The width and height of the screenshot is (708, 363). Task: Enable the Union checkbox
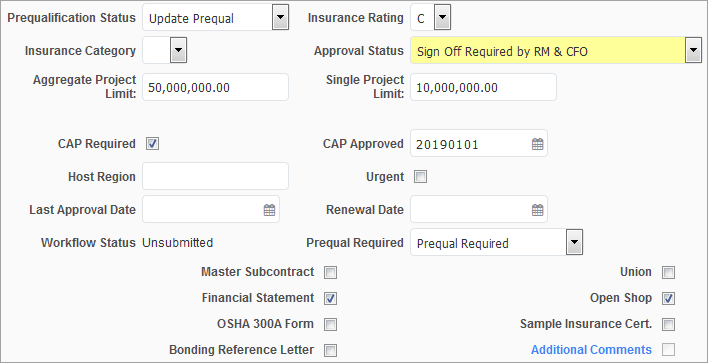(x=668, y=272)
